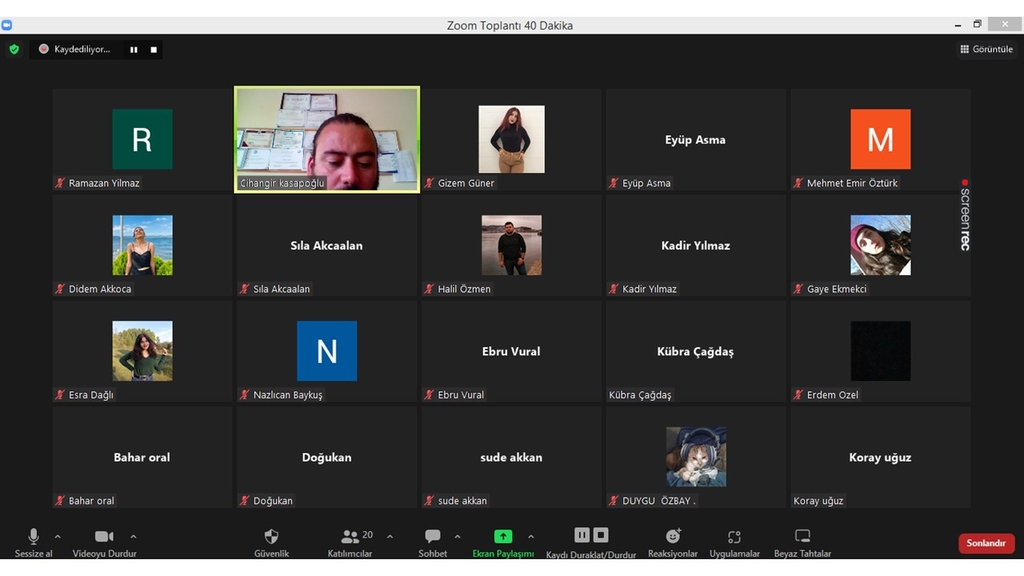This screenshot has height=576, width=1024.
Task: Select Cihangir Kasapoğlu's video tile
Action: click(327, 138)
